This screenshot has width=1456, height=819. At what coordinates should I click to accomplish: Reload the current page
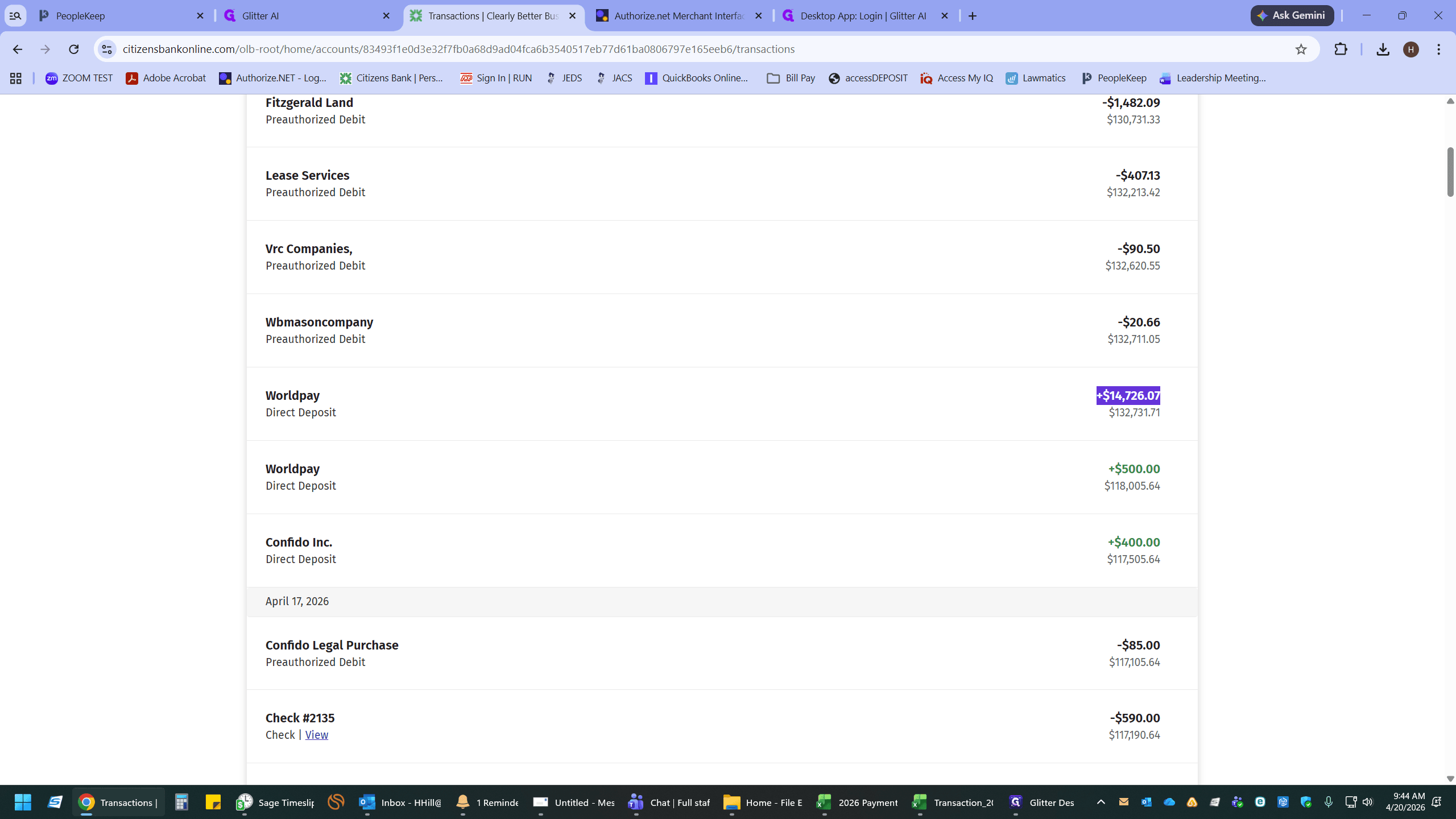(x=73, y=49)
